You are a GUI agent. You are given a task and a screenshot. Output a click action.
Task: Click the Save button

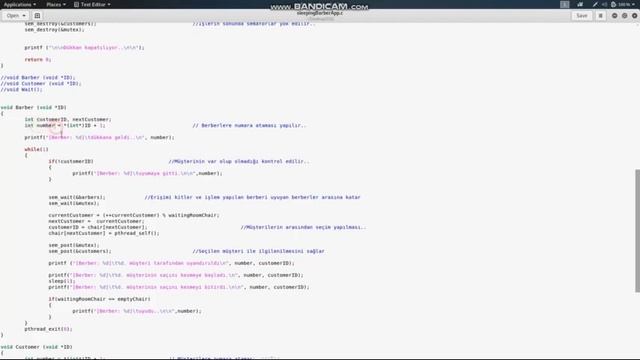pos(582,16)
